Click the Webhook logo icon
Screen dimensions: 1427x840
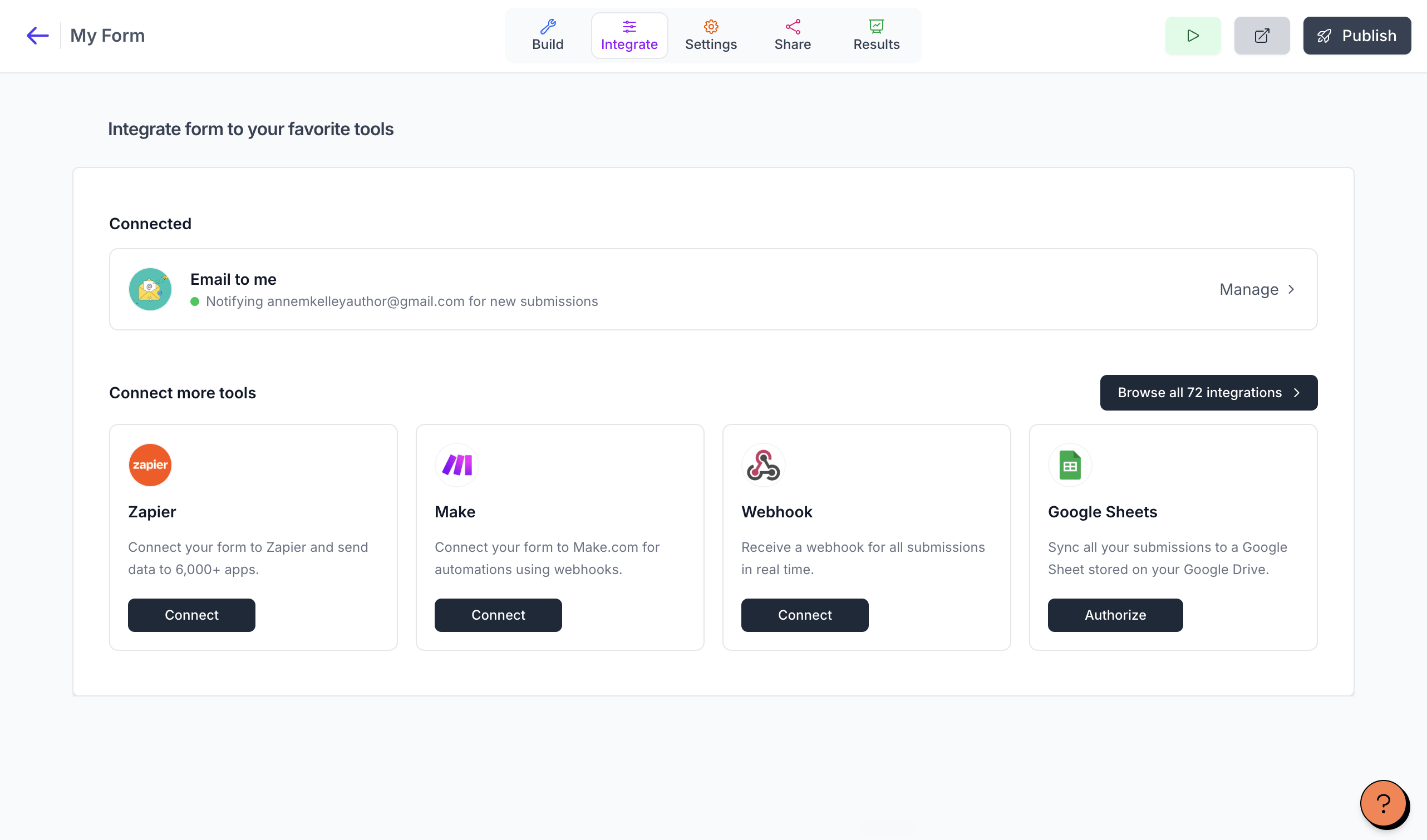pyautogui.click(x=763, y=465)
